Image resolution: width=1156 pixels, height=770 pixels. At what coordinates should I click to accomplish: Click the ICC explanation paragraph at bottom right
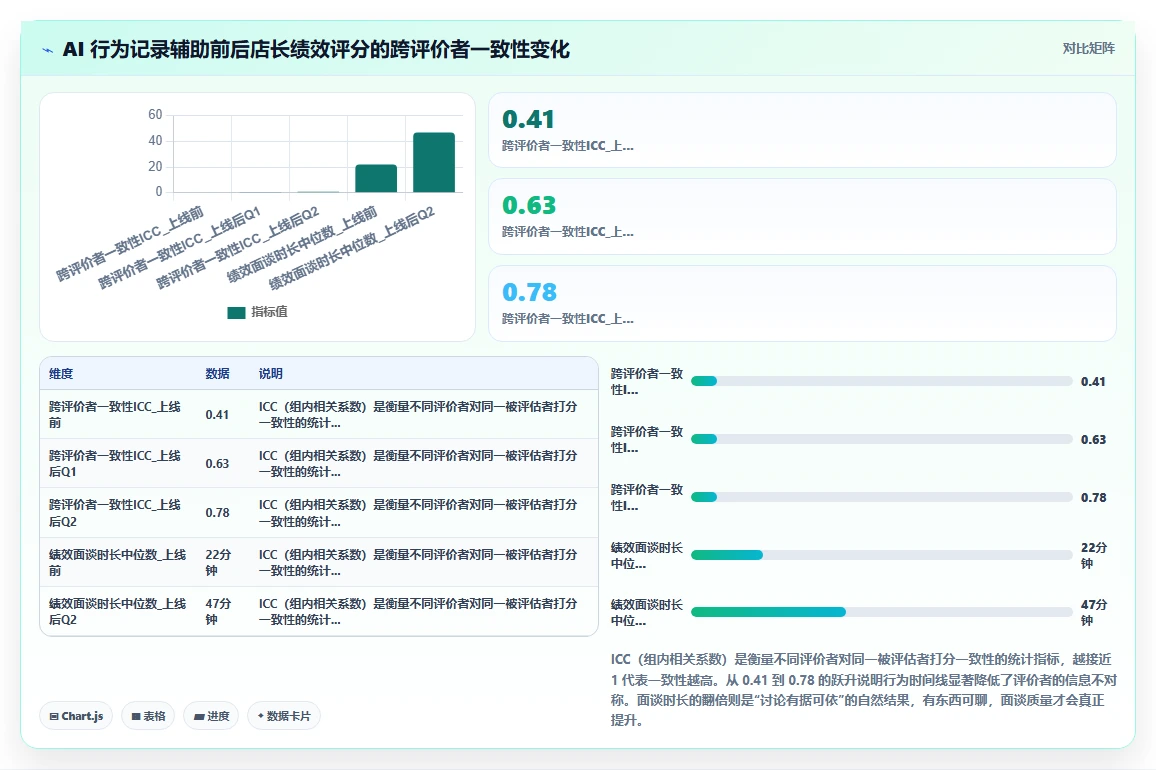(863, 690)
